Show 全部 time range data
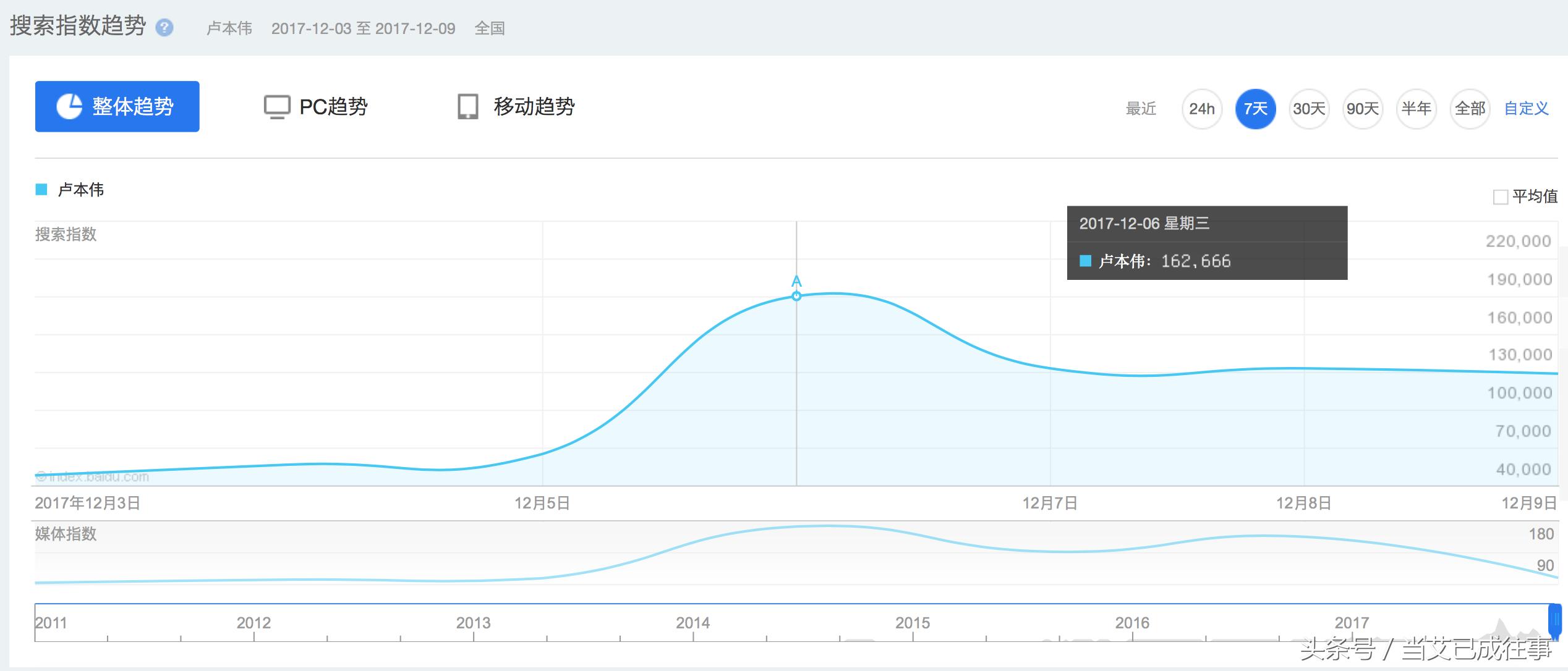 pyautogui.click(x=1470, y=109)
